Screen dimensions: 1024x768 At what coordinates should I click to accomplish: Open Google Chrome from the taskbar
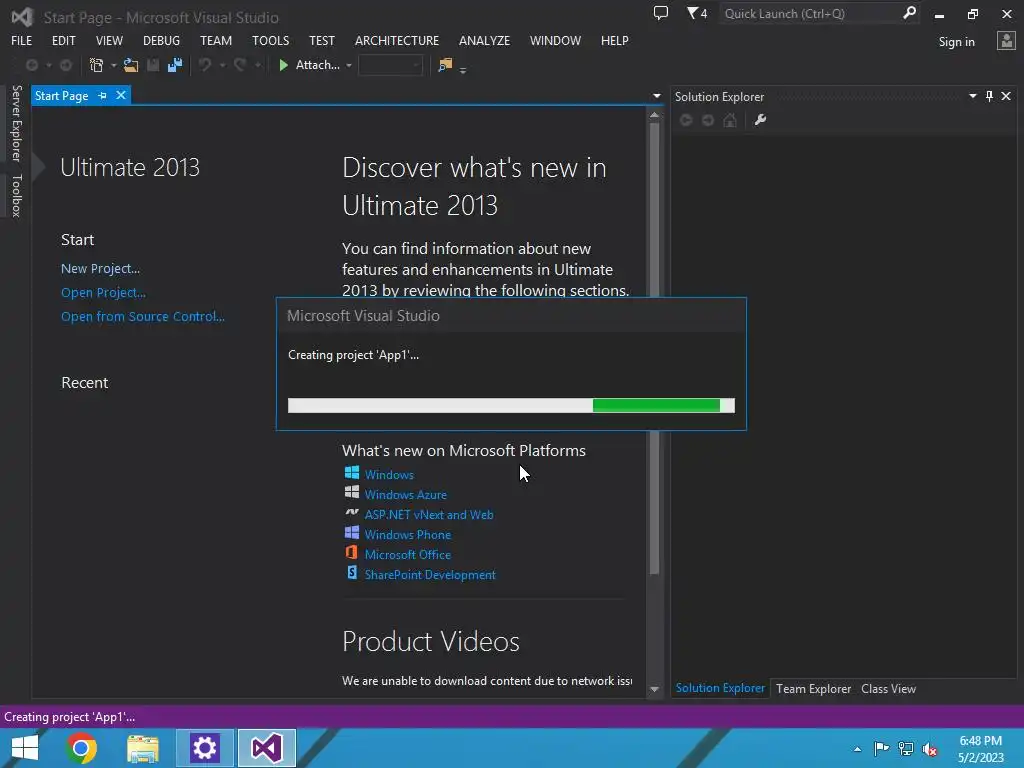pos(81,748)
